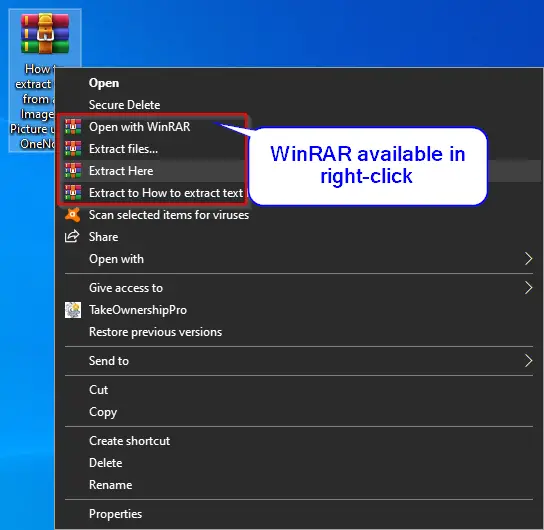The width and height of the screenshot is (544, 530).
Task: Click WinRAR icon beside Extract Here
Action: pos(73,171)
